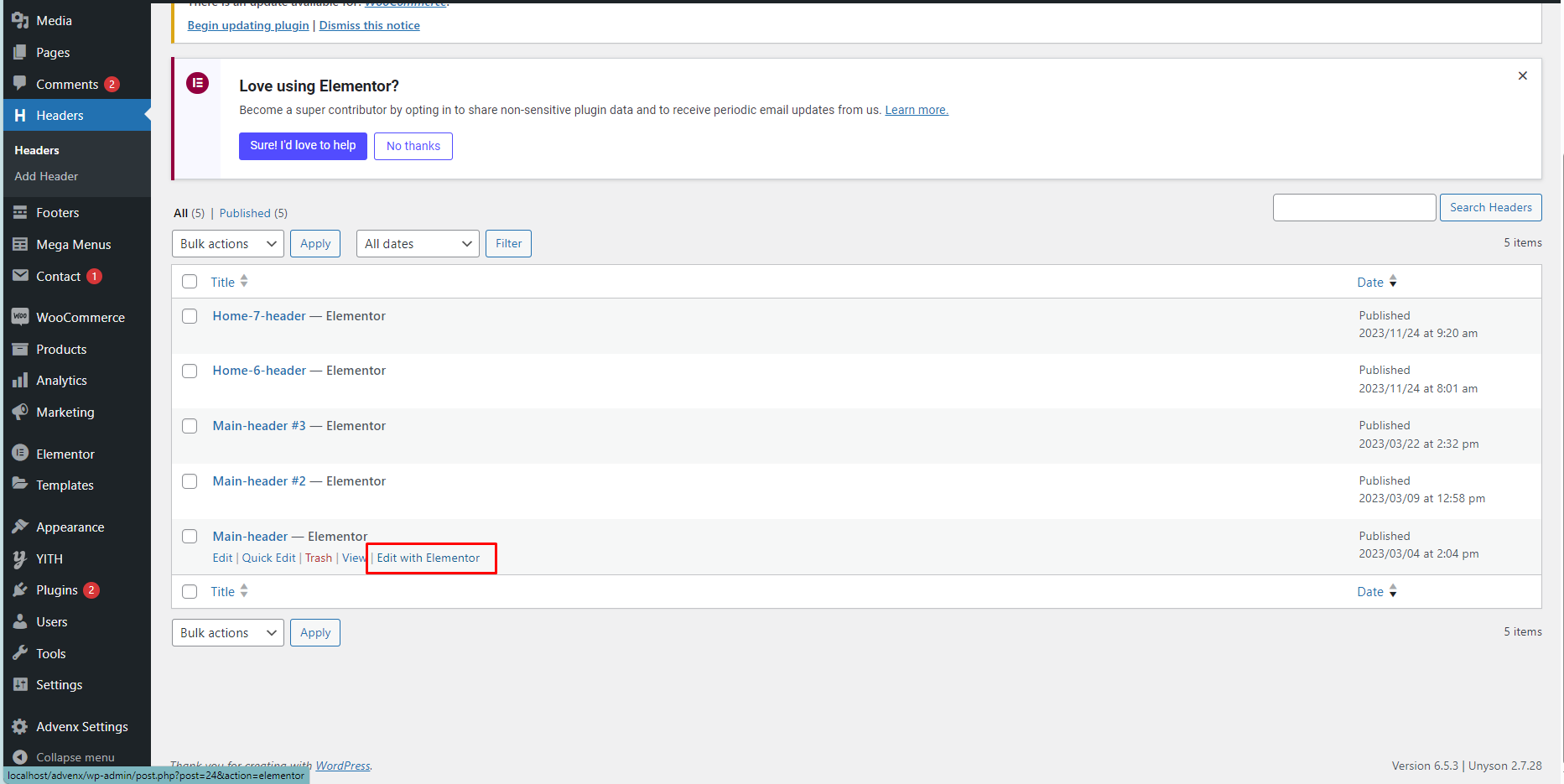Click the bottom Date column sort link
The height and width of the screenshot is (784, 1564).
[1377, 591]
